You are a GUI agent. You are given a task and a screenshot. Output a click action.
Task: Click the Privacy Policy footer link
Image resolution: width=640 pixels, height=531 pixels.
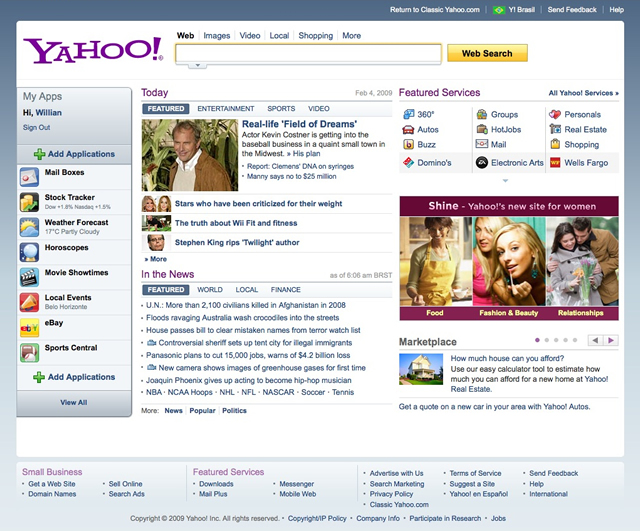click(x=391, y=494)
